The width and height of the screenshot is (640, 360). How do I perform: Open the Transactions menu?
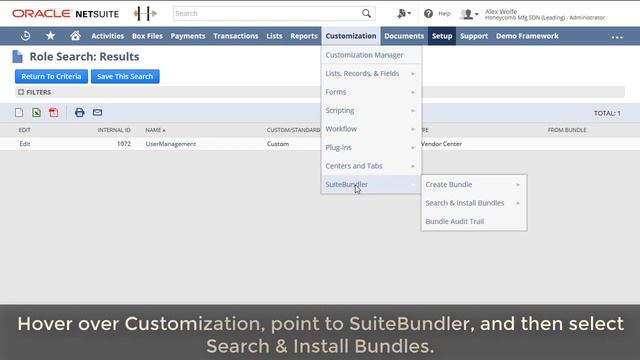click(236, 36)
